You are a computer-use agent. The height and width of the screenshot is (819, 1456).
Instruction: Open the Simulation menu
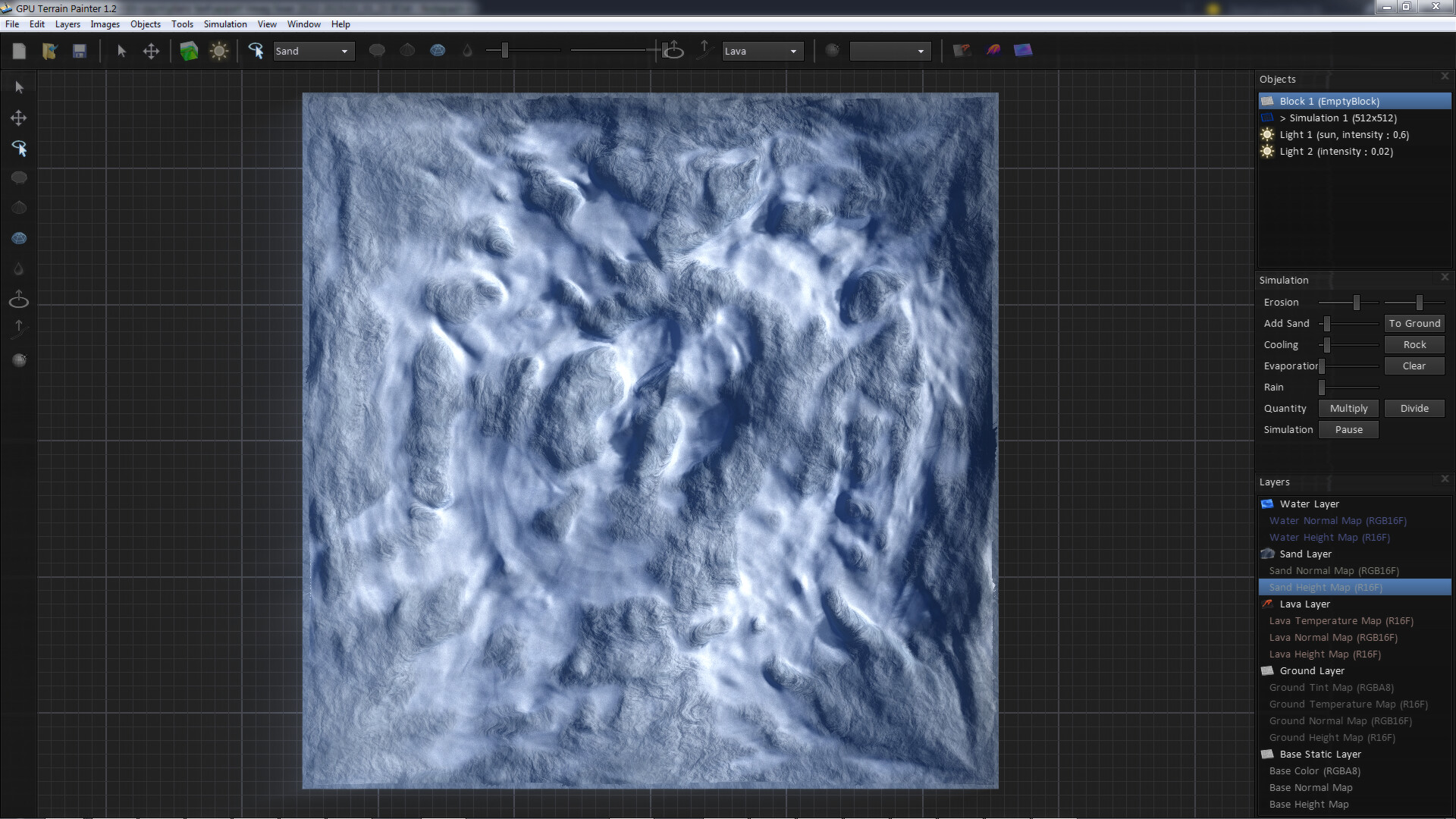click(225, 24)
